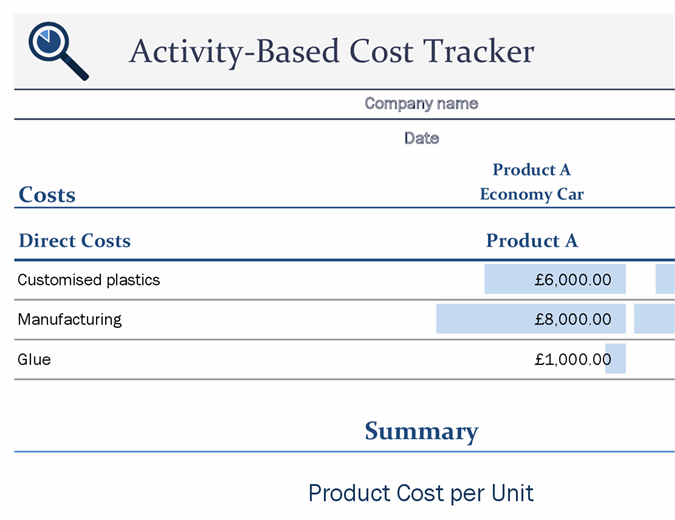Click the Direct Costs heading
The width and height of the screenshot is (675, 520).
point(75,240)
